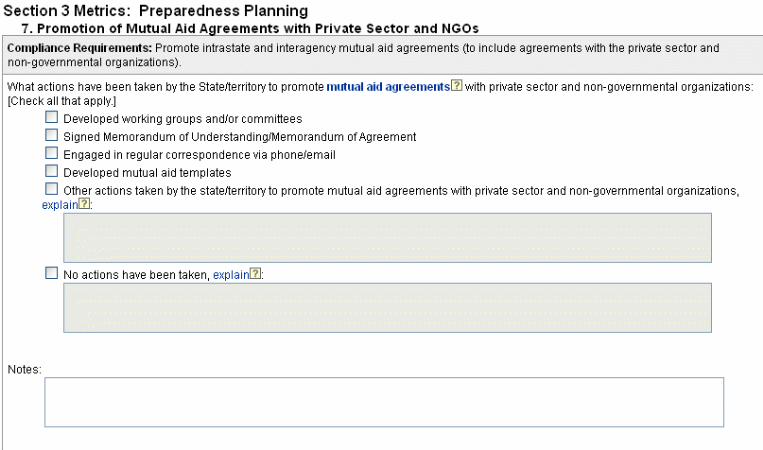Open help icon beside mutual aid agreements link

coord(457,87)
